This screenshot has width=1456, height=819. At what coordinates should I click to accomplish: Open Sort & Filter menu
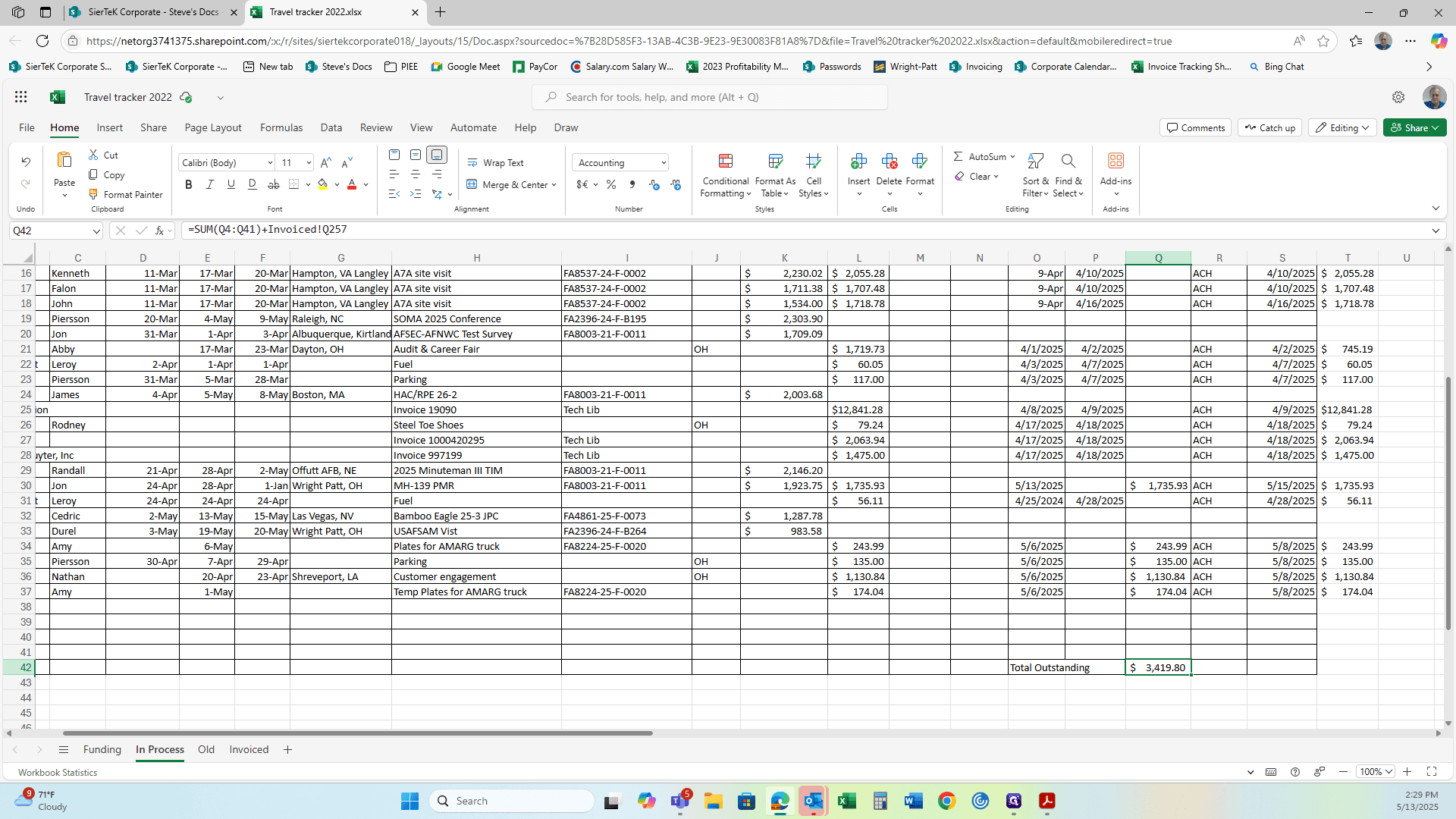coord(1035,175)
